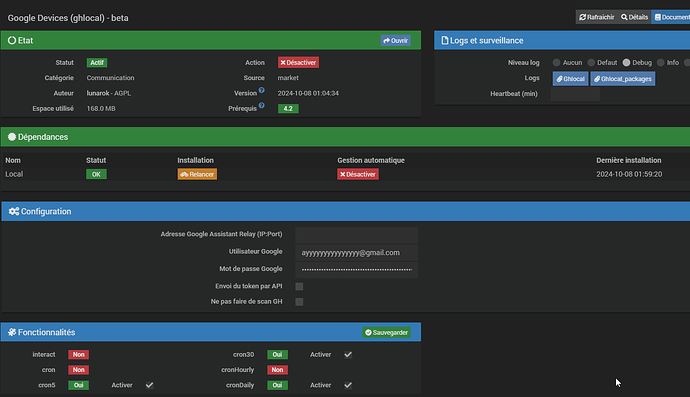Relaunch dependencies with the Relancer button

click(x=197, y=174)
